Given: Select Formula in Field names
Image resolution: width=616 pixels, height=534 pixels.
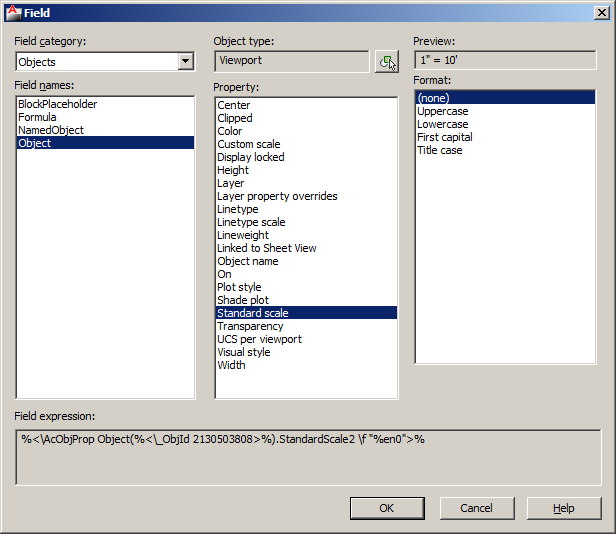Looking at the screenshot, I should pos(105,117).
